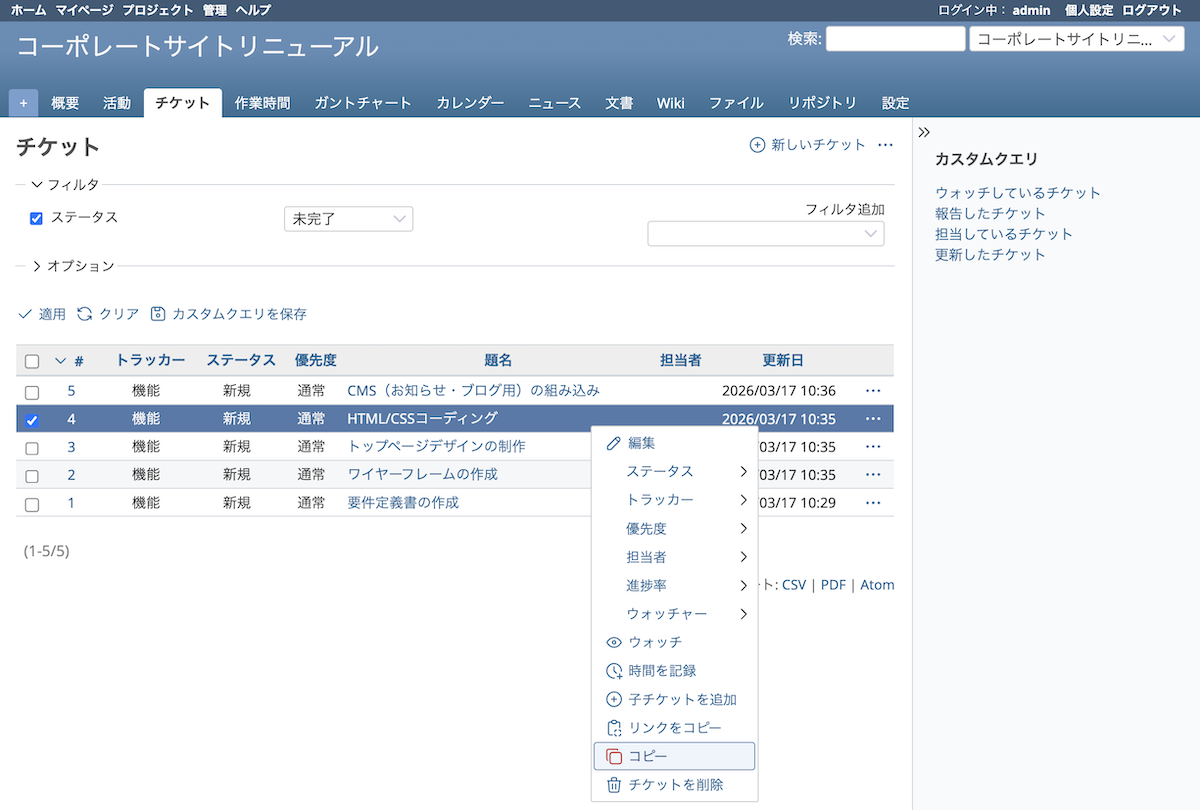Click the 検索 search input field

pos(895,39)
